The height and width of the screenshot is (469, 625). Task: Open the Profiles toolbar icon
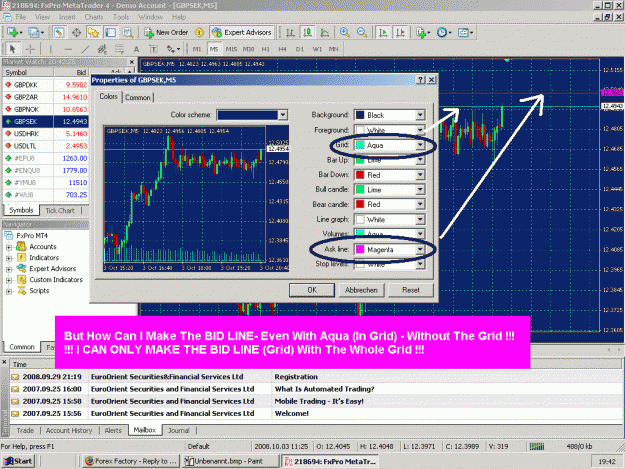[35, 32]
